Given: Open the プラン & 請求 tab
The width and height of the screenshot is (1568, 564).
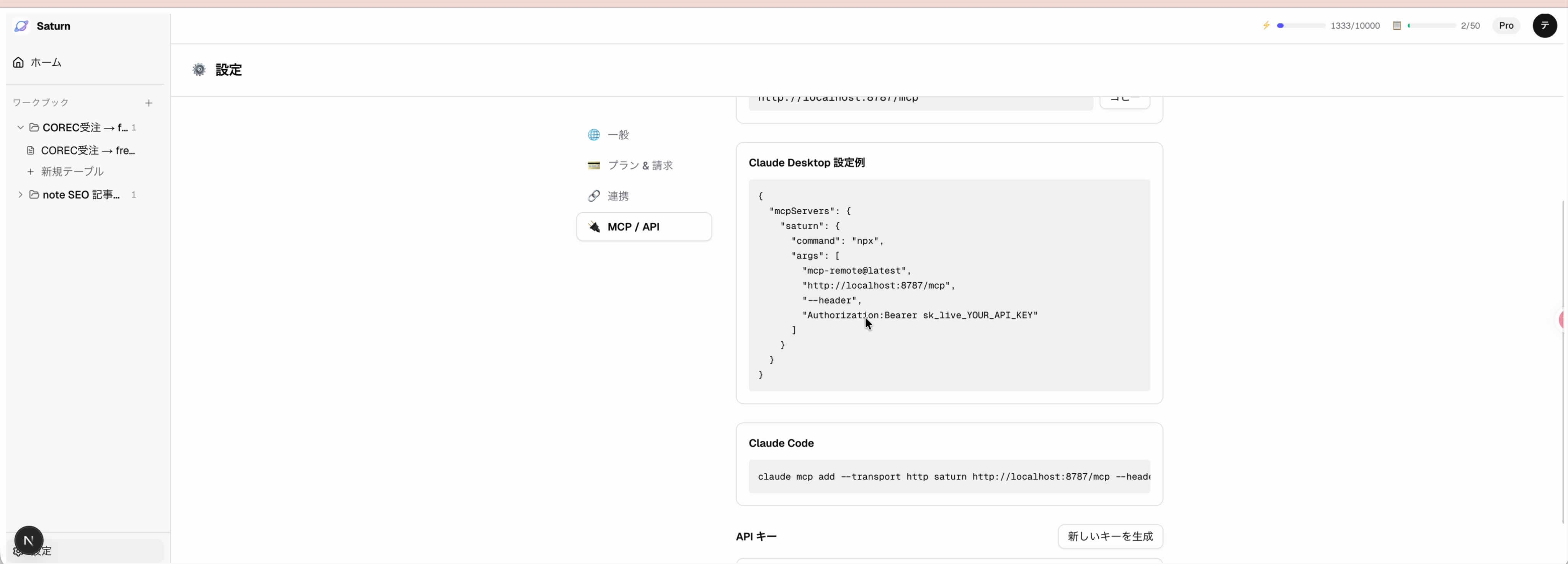Looking at the screenshot, I should point(640,166).
